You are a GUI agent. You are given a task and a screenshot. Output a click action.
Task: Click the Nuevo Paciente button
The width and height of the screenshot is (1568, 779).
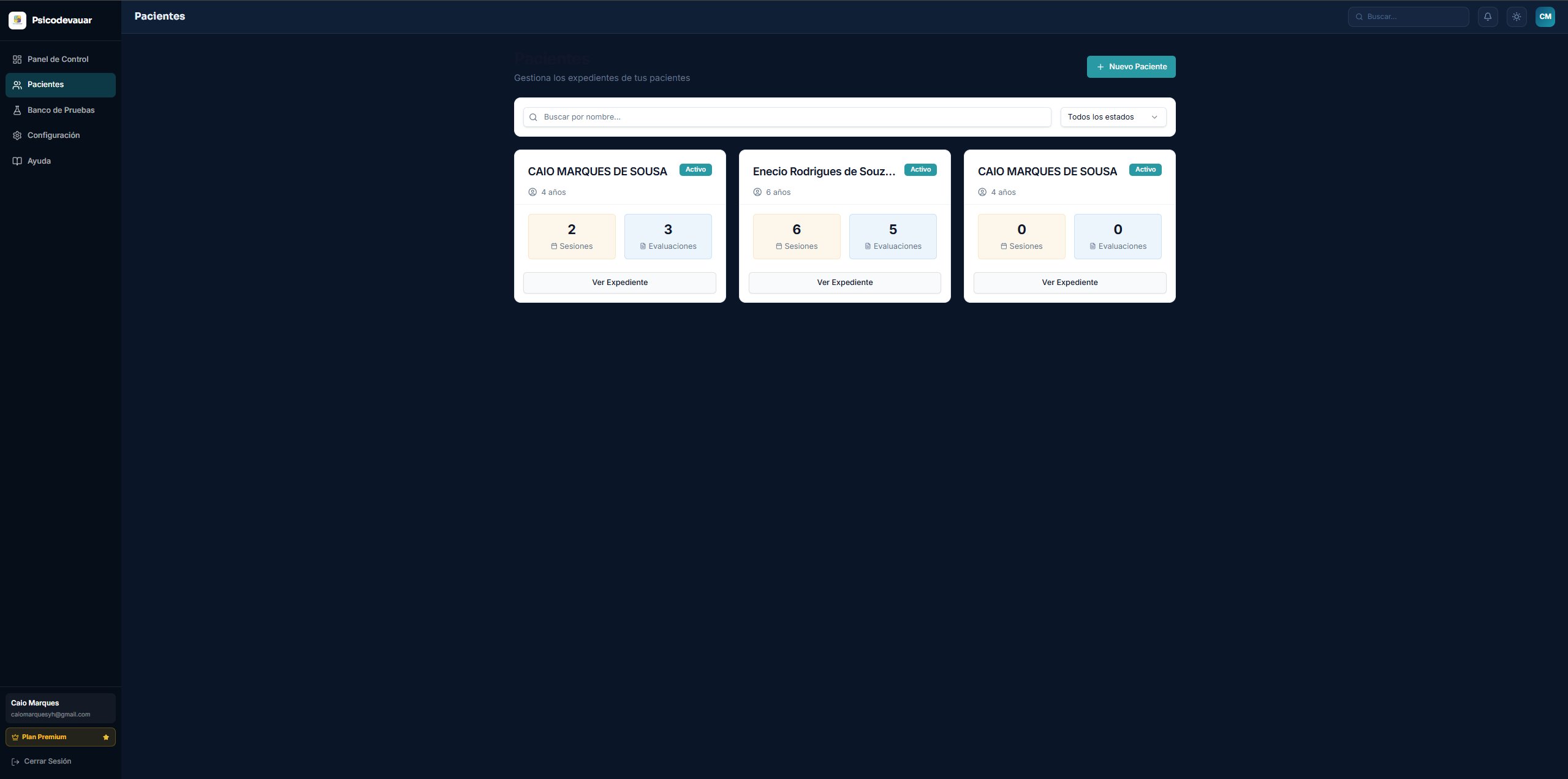point(1131,67)
